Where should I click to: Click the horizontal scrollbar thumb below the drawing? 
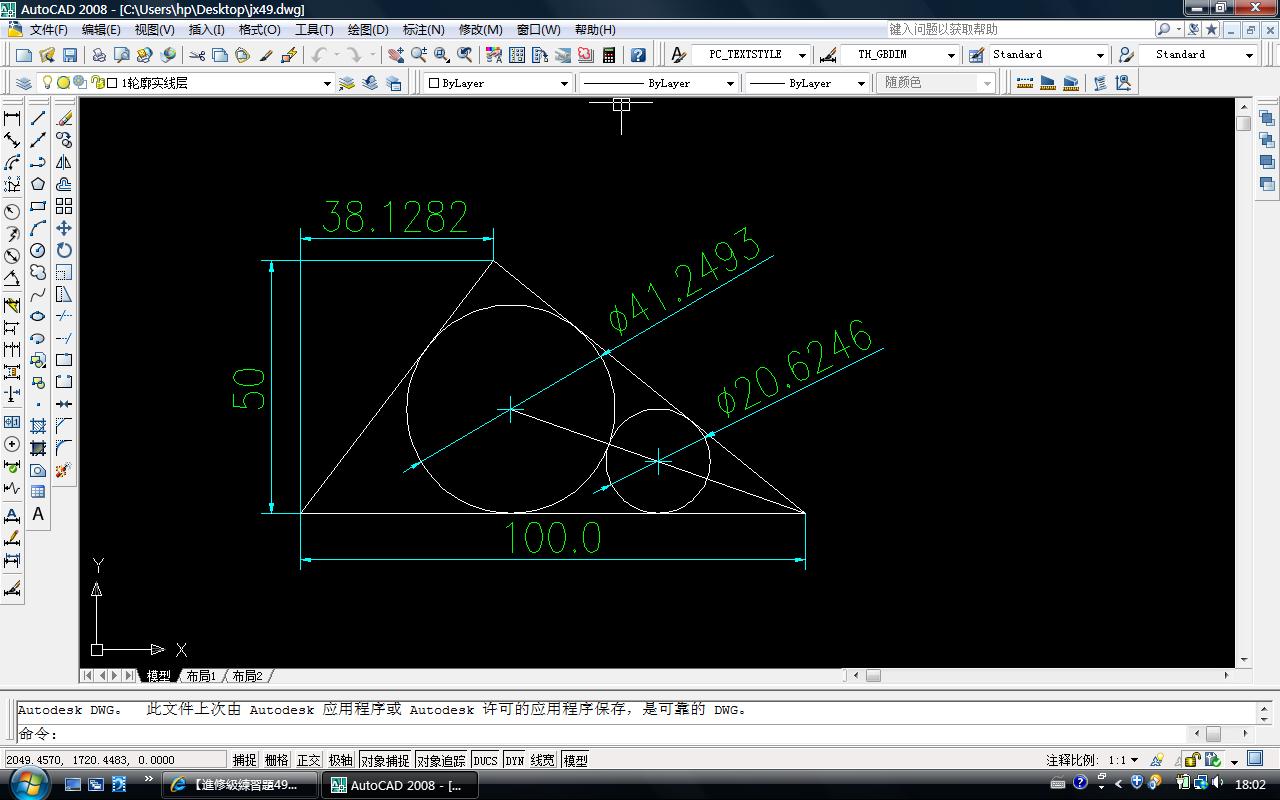(x=873, y=676)
